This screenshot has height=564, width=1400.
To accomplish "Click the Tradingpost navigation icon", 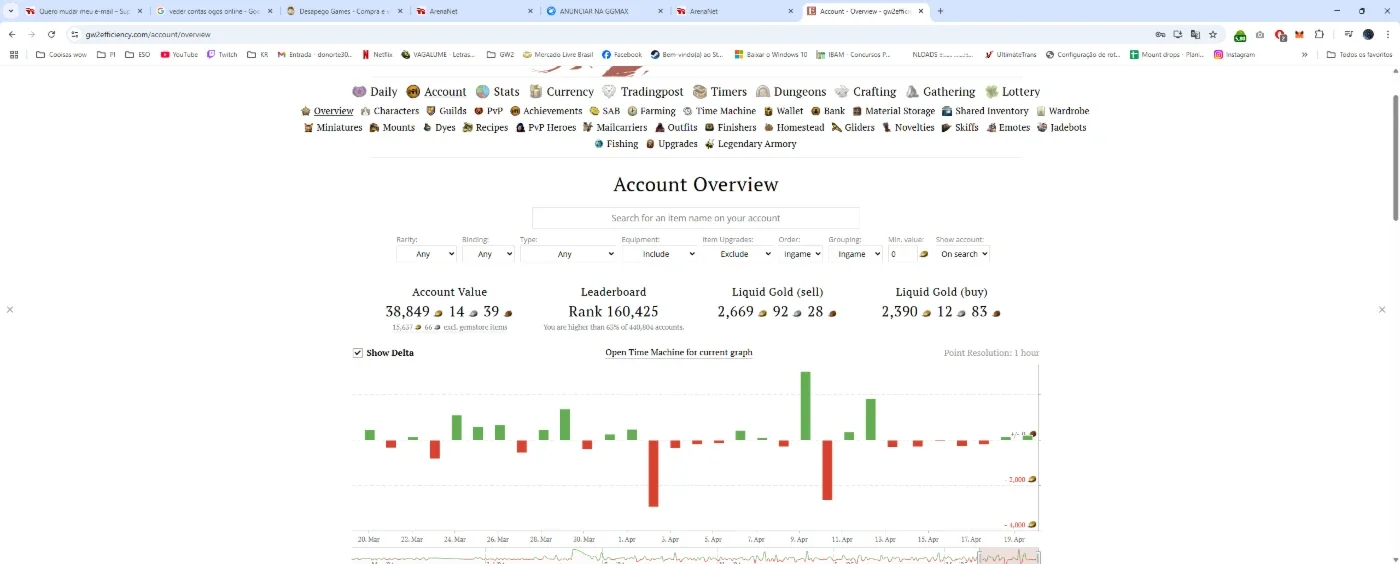I will 609,91.
